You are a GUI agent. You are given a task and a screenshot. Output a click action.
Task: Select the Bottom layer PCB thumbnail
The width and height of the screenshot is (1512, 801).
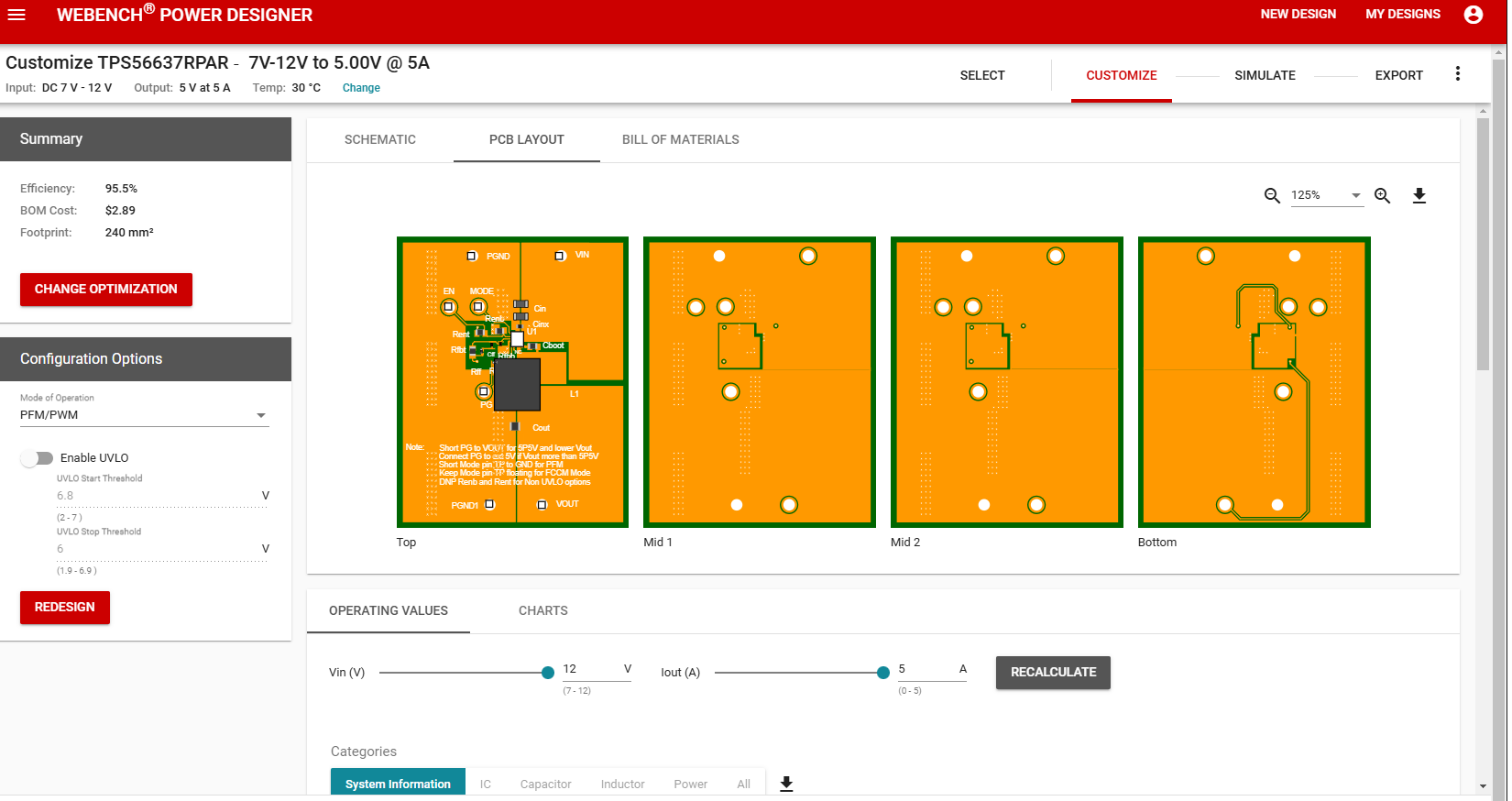pos(1254,382)
